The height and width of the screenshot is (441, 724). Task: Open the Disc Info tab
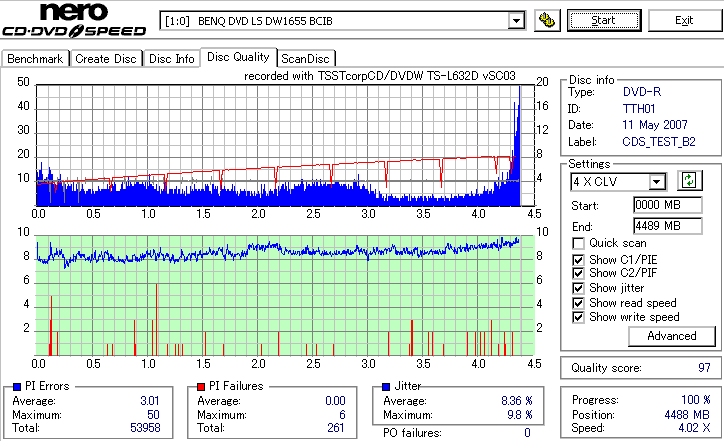point(171,59)
